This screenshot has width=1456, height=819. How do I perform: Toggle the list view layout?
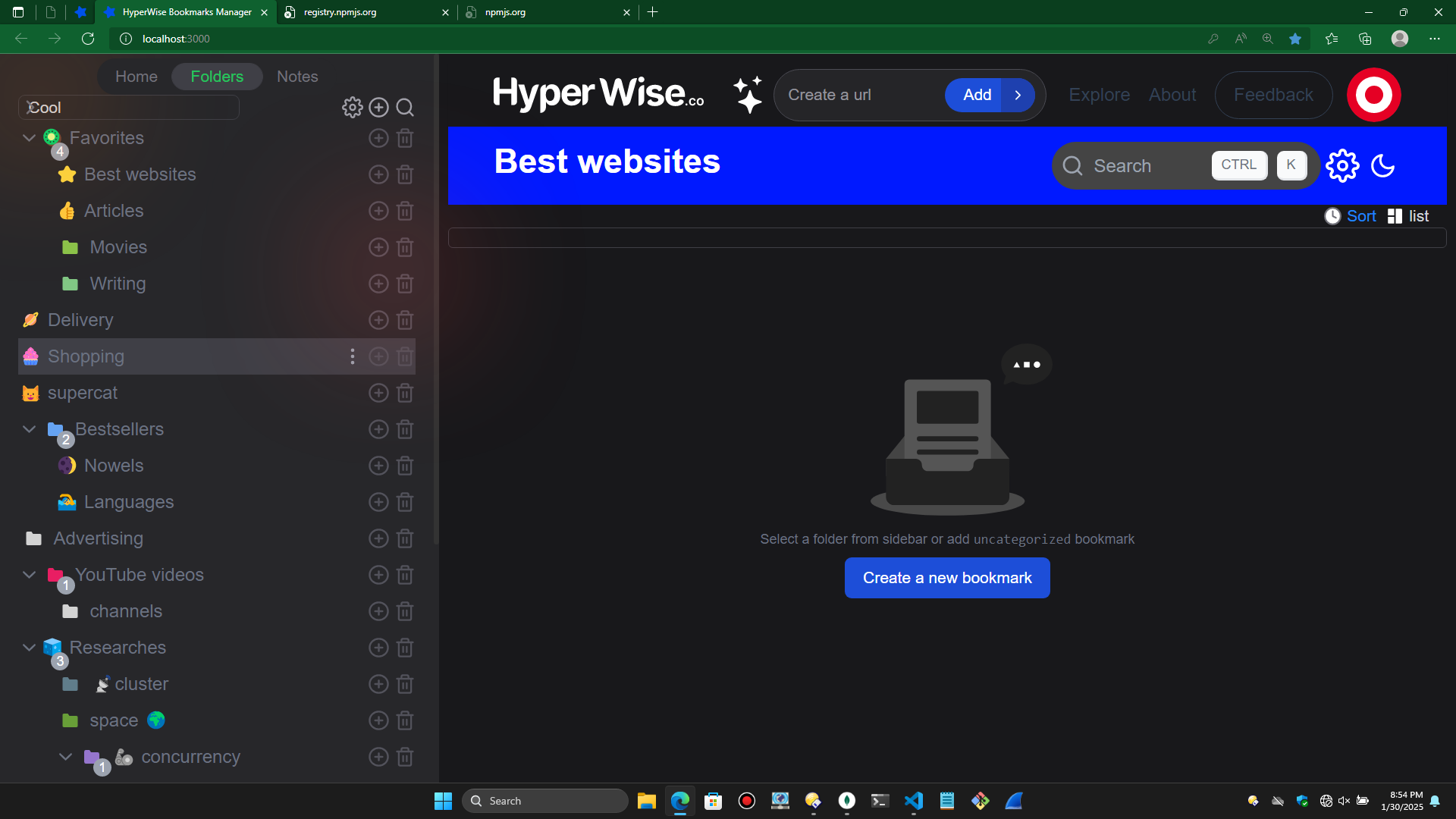pyautogui.click(x=1408, y=216)
